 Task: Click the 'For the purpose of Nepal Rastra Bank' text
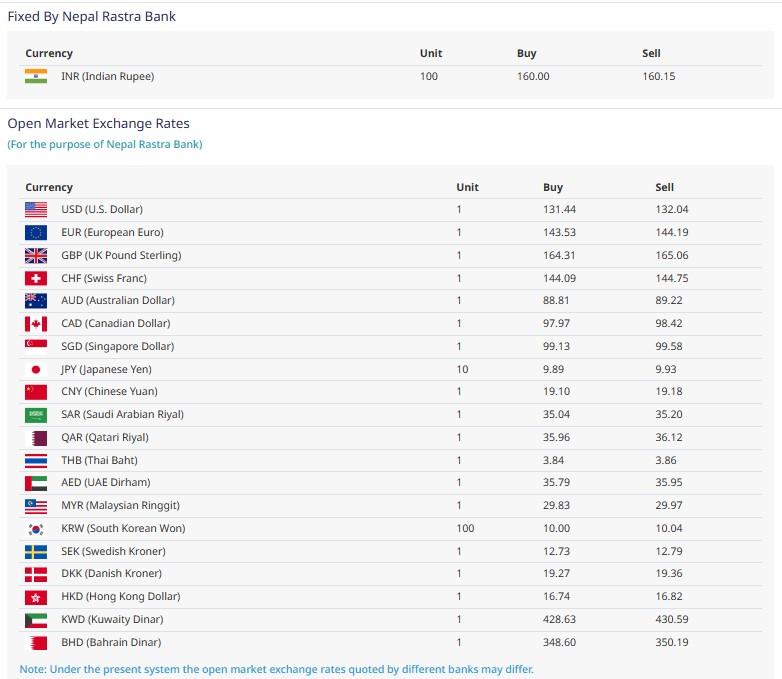coord(105,144)
